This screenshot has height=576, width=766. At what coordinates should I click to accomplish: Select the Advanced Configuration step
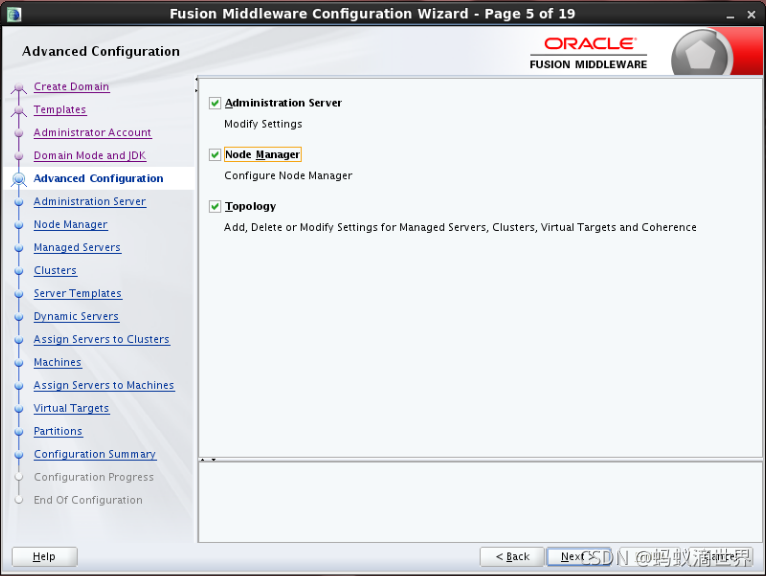(x=98, y=178)
